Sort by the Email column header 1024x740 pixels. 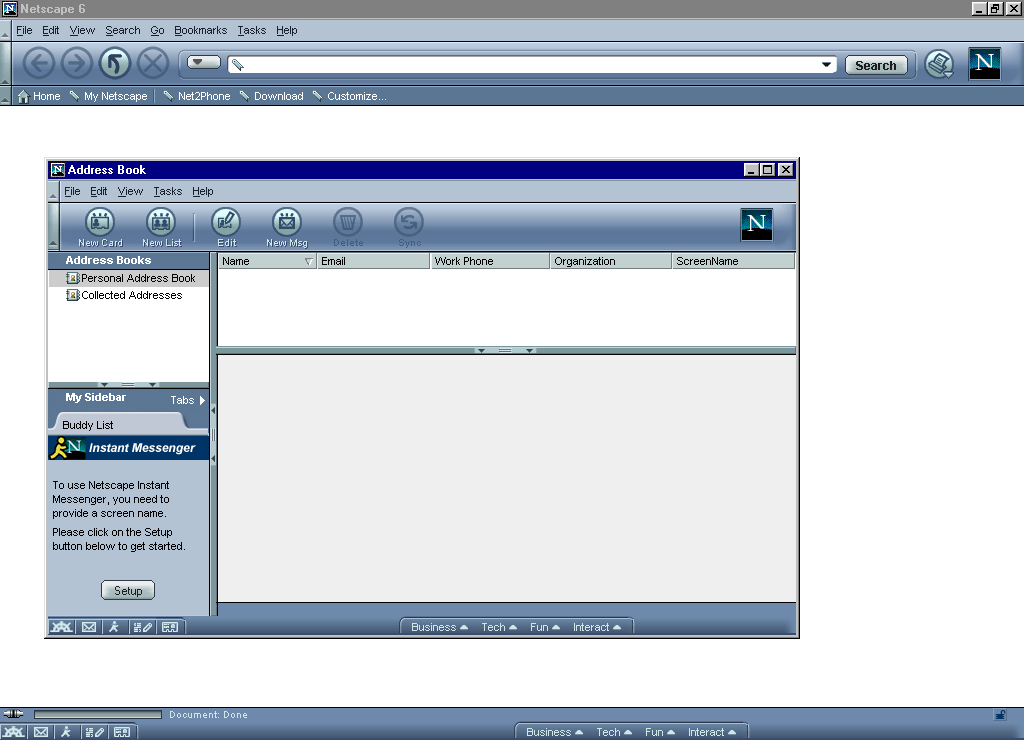pyautogui.click(x=374, y=261)
